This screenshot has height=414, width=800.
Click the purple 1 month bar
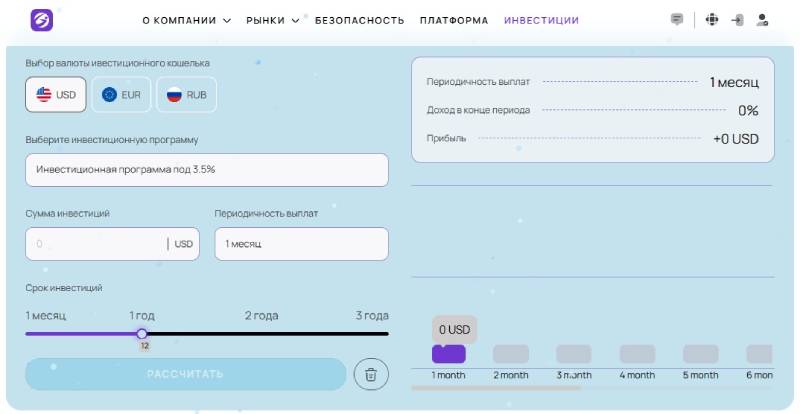pyautogui.click(x=448, y=354)
